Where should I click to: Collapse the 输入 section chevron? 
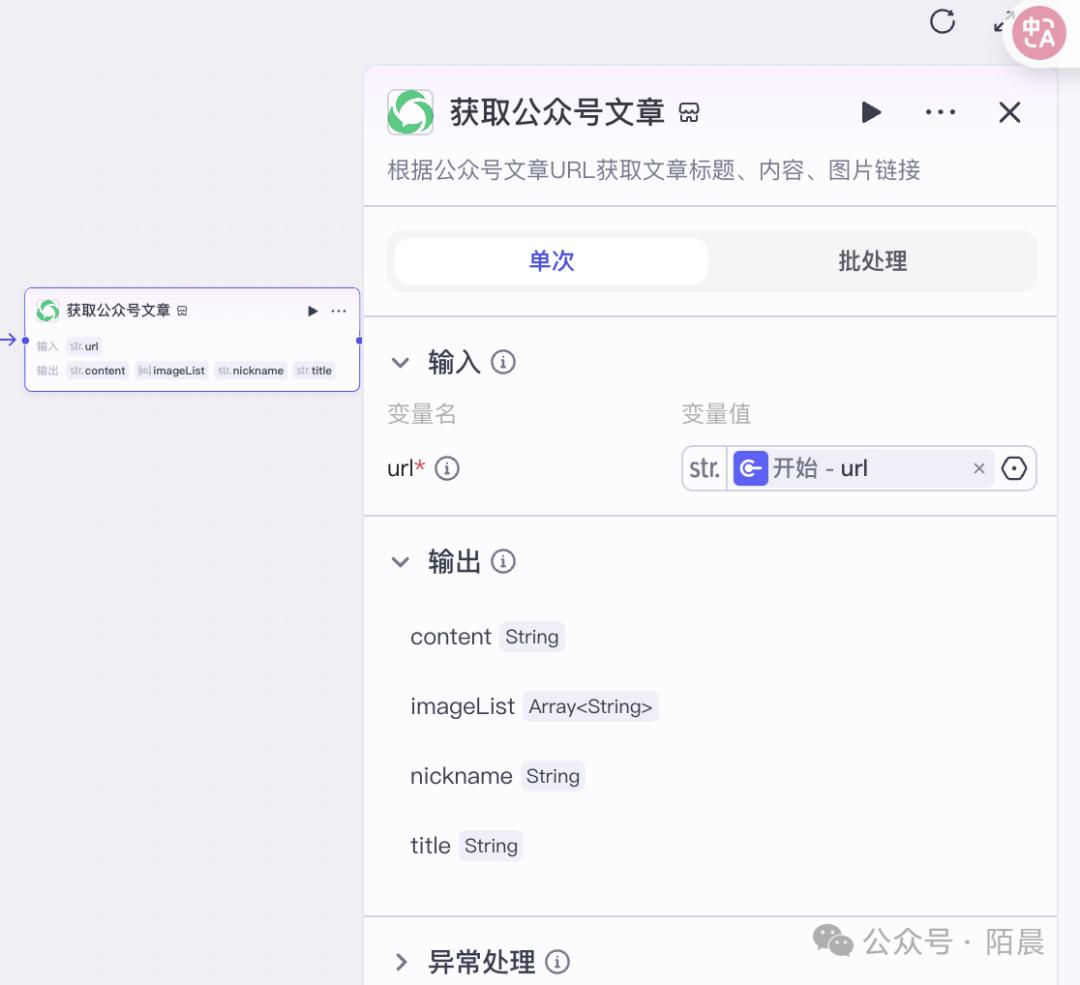[x=400, y=362]
